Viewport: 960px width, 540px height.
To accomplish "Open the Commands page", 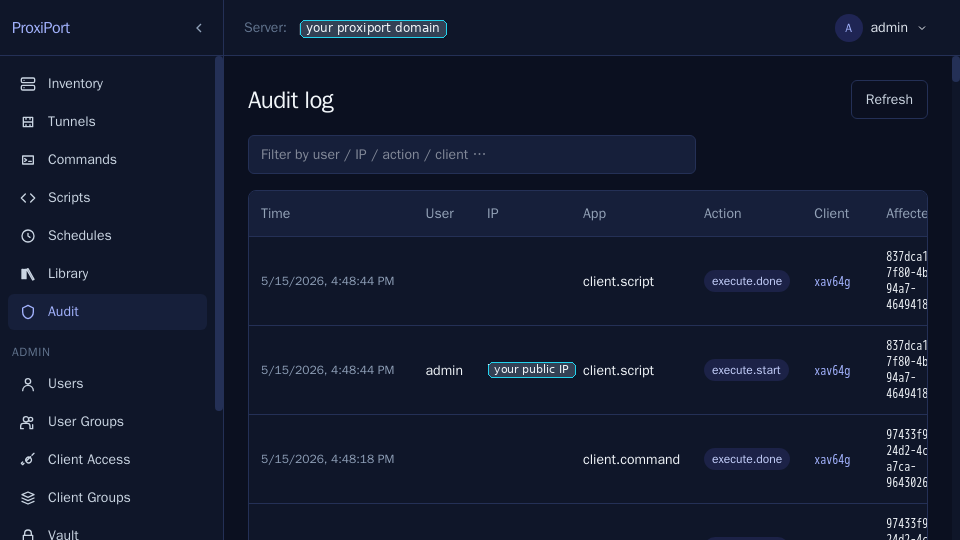I will coord(107,160).
